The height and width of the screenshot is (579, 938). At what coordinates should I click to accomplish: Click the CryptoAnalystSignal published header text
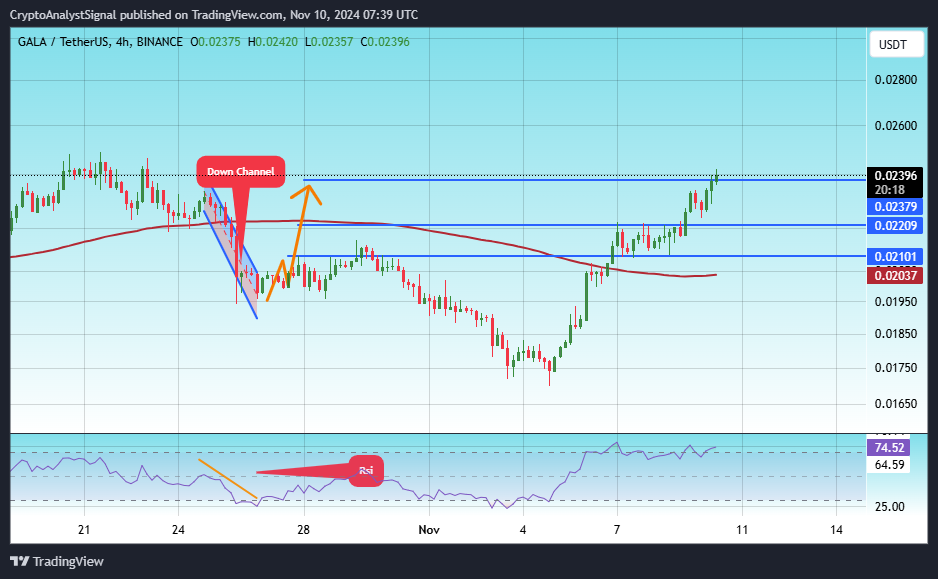[214, 14]
